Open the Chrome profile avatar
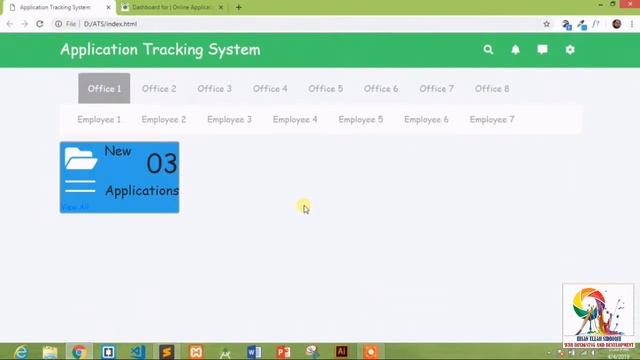Image resolution: width=640 pixels, height=360 pixels. 617,24
